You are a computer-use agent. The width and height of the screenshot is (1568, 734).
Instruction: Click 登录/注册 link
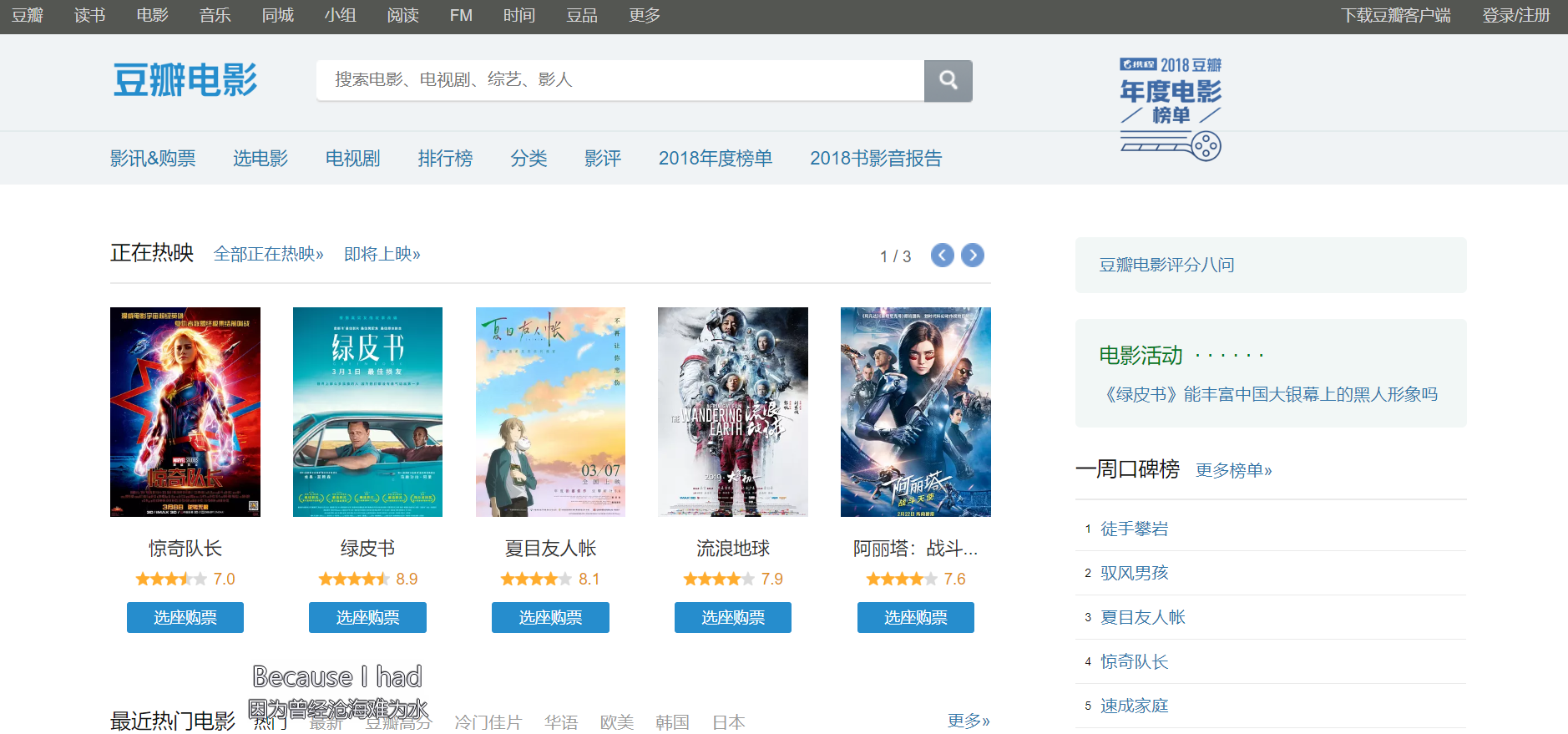point(1516,15)
